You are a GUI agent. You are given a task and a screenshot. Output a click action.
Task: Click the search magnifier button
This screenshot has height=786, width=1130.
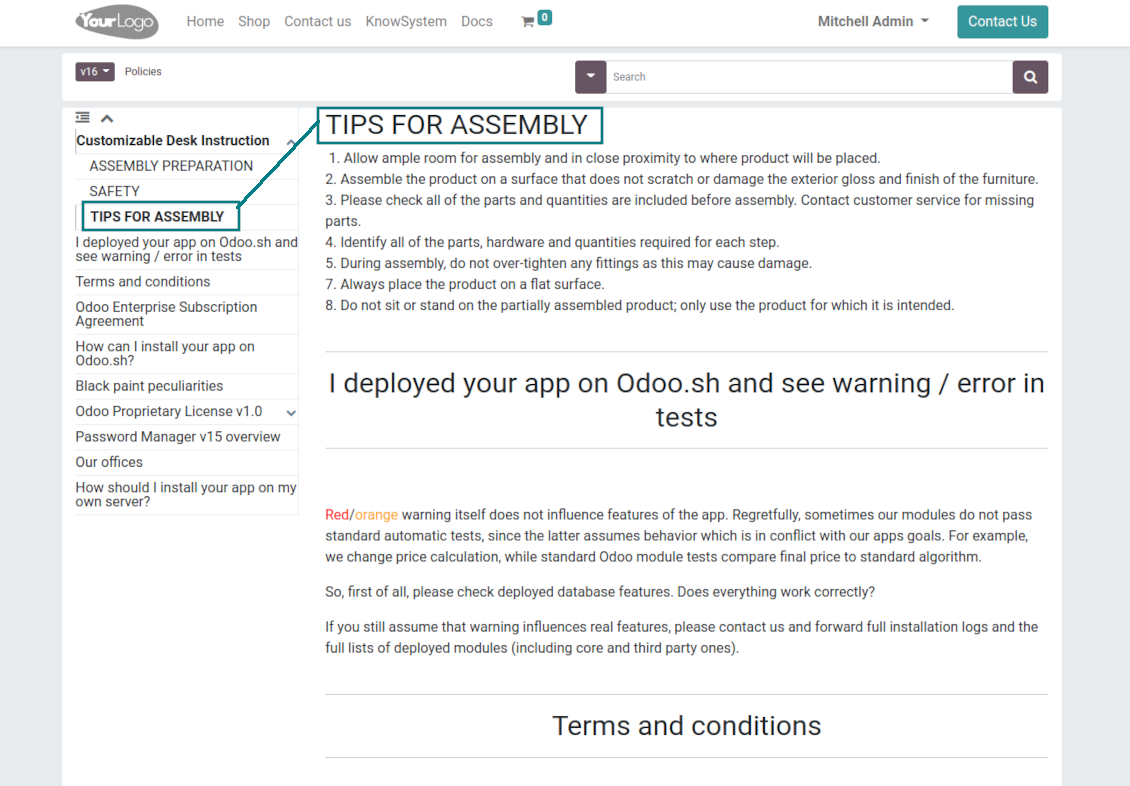pyautogui.click(x=1030, y=77)
